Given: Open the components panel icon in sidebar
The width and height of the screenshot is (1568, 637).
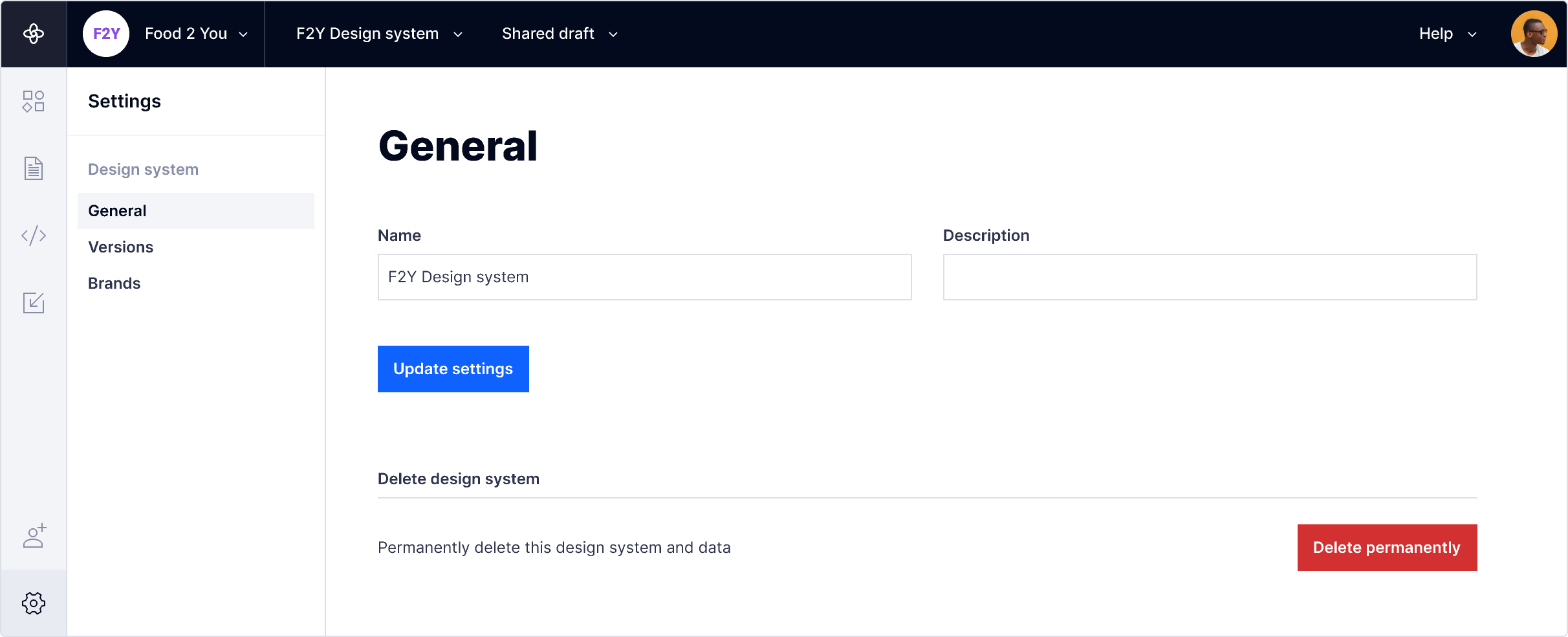Looking at the screenshot, I should (x=33, y=101).
